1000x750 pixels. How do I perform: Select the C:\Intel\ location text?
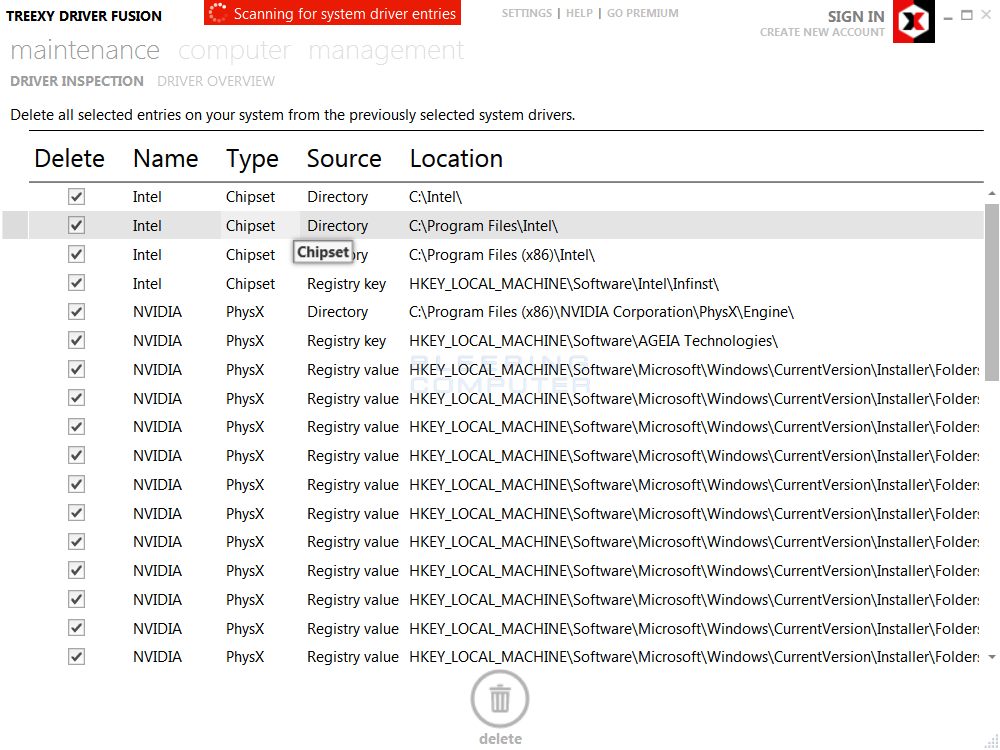[x=435, y=197]
